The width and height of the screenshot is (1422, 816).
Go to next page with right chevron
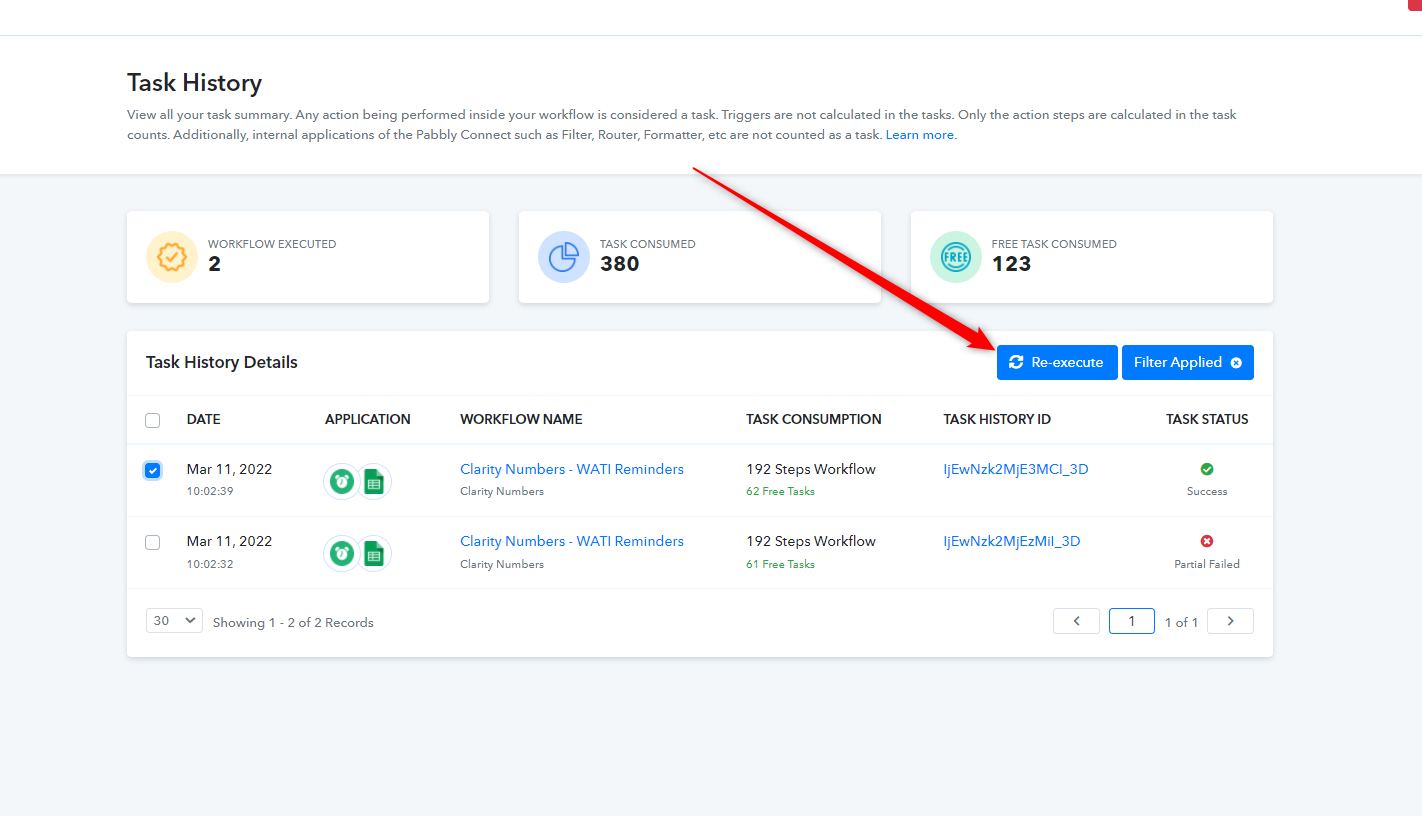[1230, 621]
